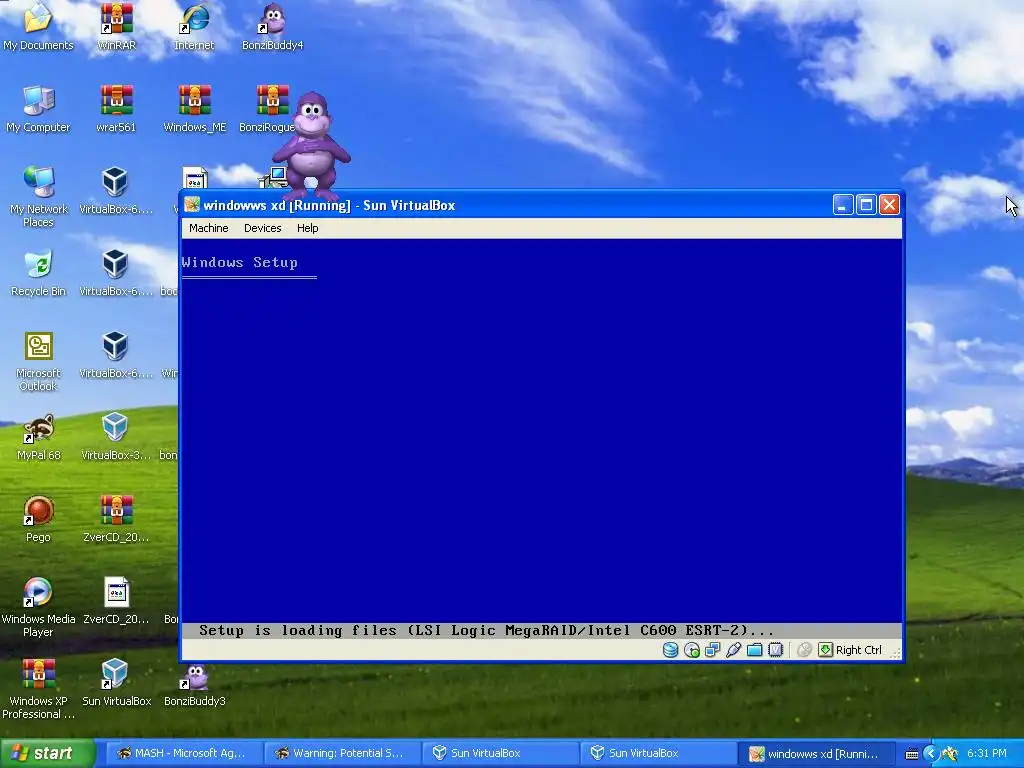Select the My Computer desktop icon
This screenshot has width=1024, height=768.
click(38, 109)
